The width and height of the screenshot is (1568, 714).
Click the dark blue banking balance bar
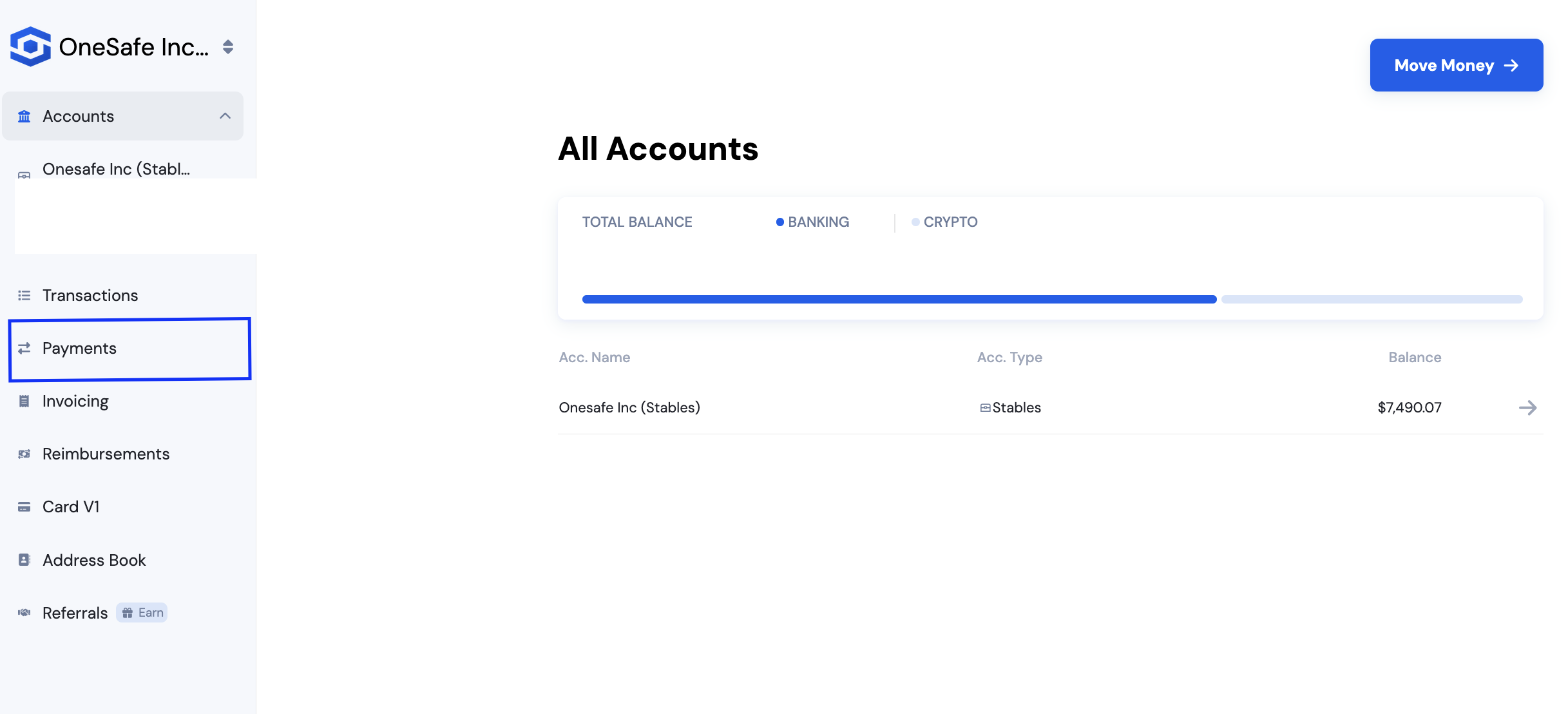pos(899,299)
